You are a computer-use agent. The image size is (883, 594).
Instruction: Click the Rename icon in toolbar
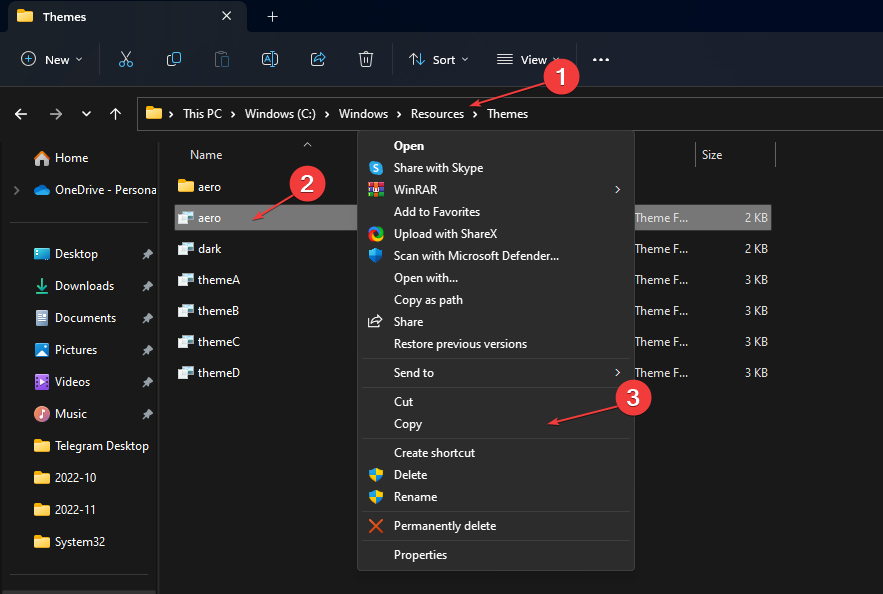click(270, 59)
